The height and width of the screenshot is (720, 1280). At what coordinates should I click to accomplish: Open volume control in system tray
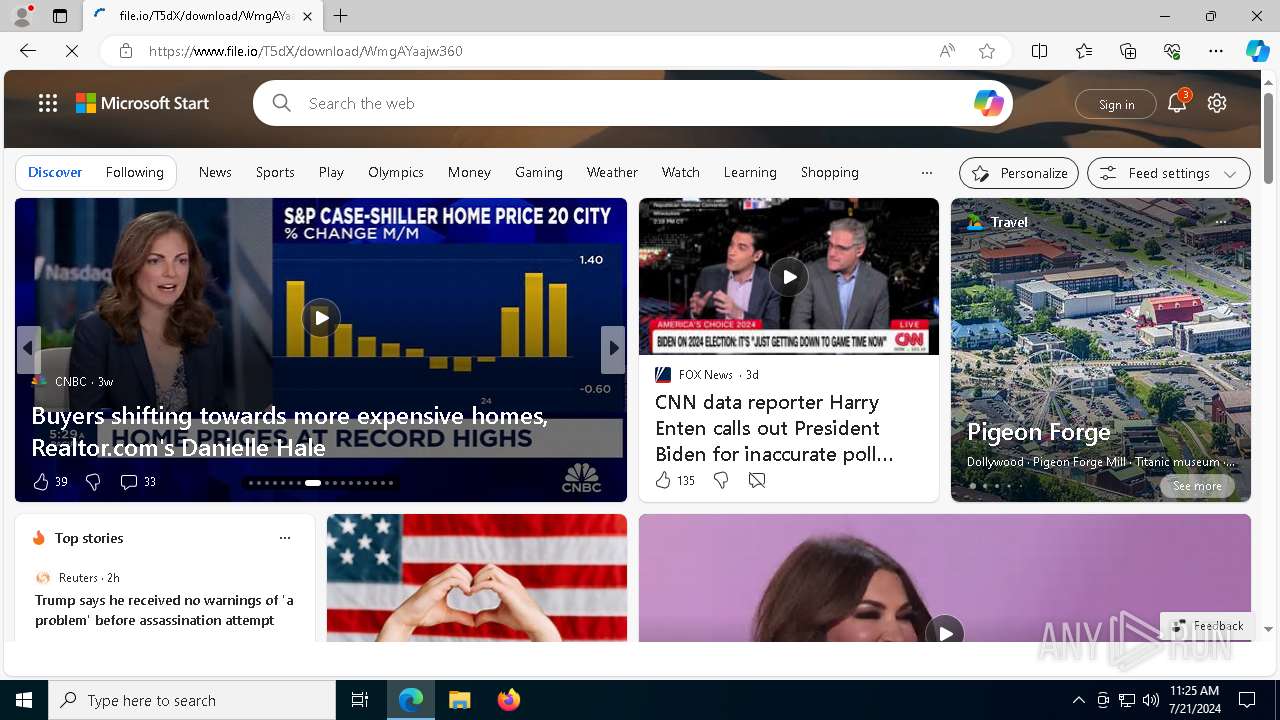click(x=1151, y=700)
